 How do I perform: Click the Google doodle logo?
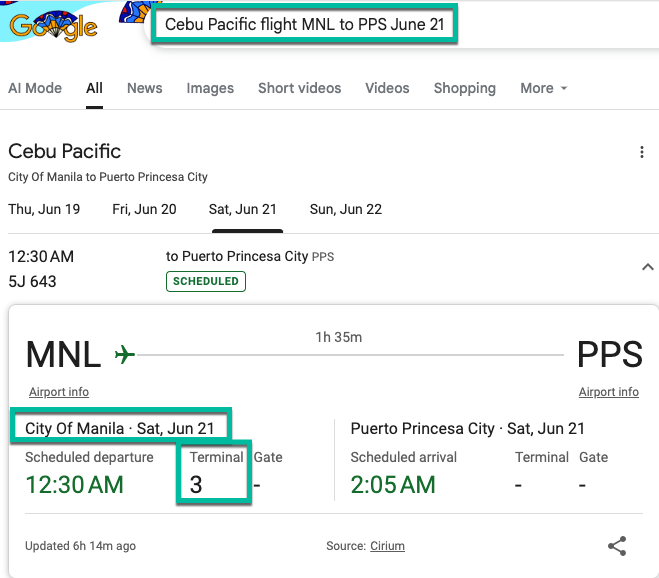point(53,26)
